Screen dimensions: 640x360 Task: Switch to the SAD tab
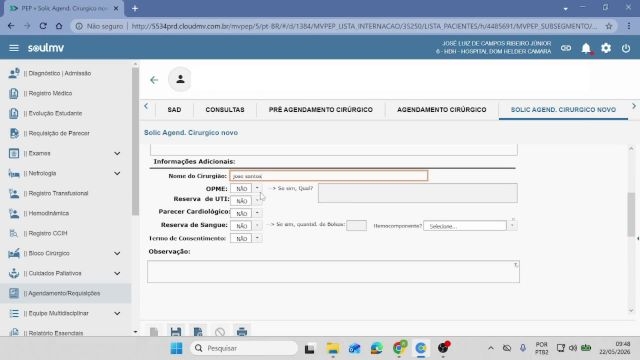(174, 110)
